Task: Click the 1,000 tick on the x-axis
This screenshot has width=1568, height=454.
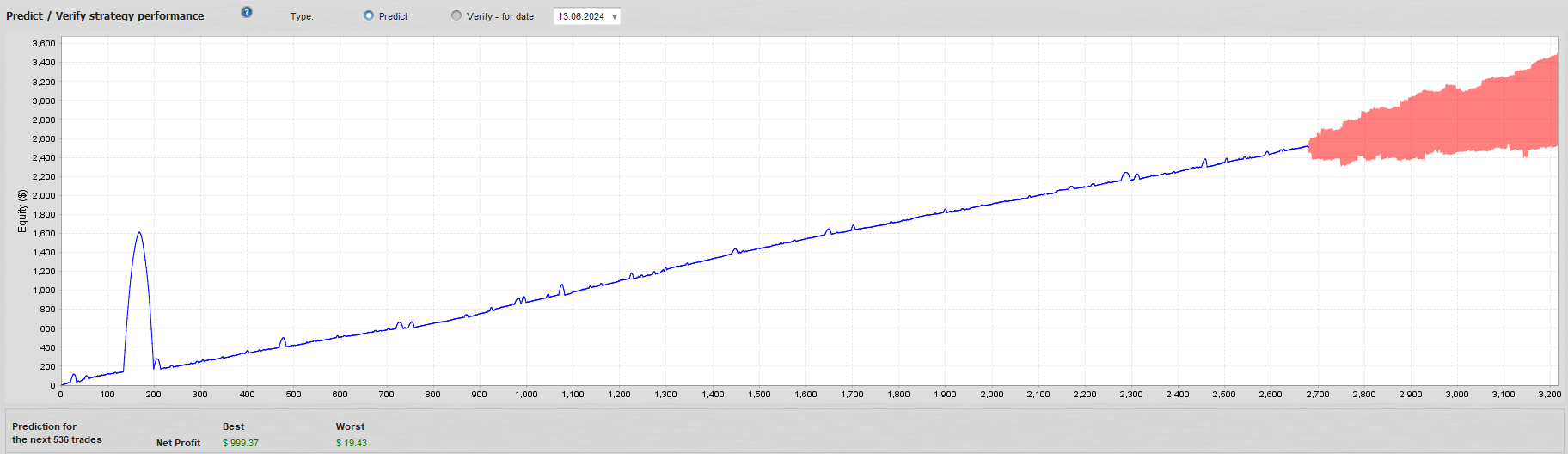Action: [526, 394]
